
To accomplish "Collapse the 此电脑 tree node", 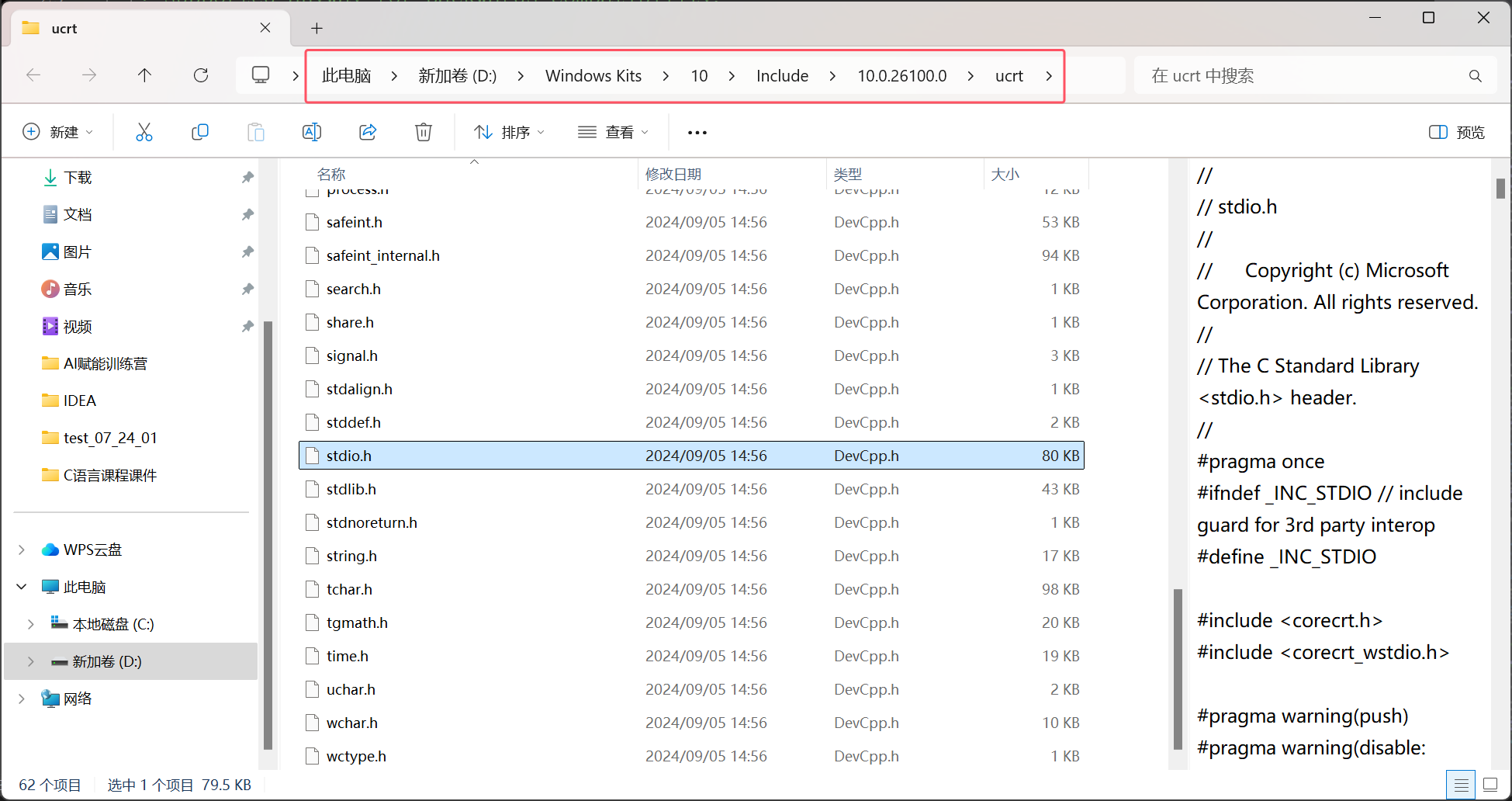I will click(22, 588).
